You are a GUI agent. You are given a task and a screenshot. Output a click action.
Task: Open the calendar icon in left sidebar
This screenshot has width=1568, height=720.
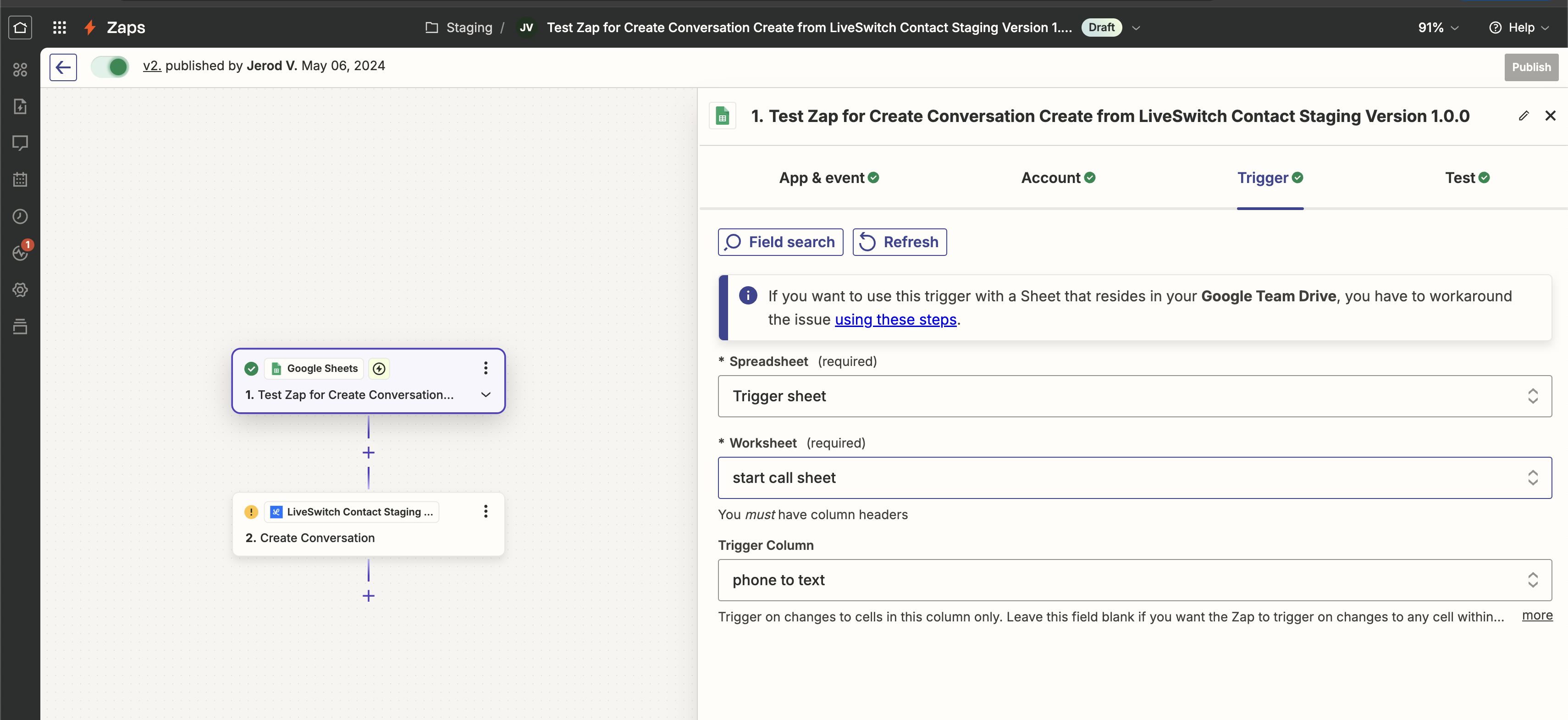(x=20, y=180)
